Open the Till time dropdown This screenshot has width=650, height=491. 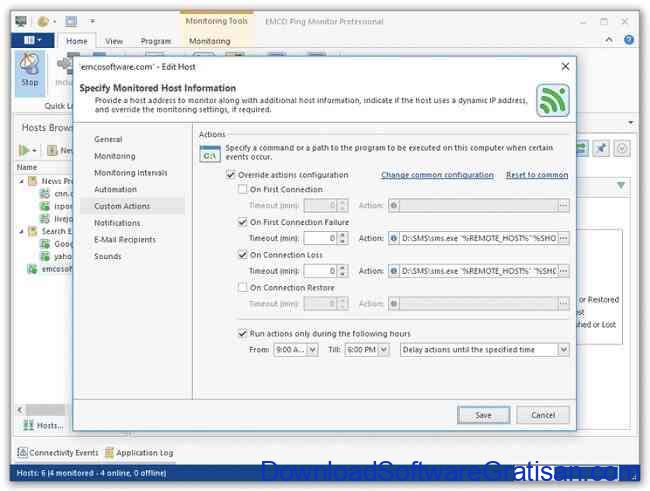coord(384,350)
